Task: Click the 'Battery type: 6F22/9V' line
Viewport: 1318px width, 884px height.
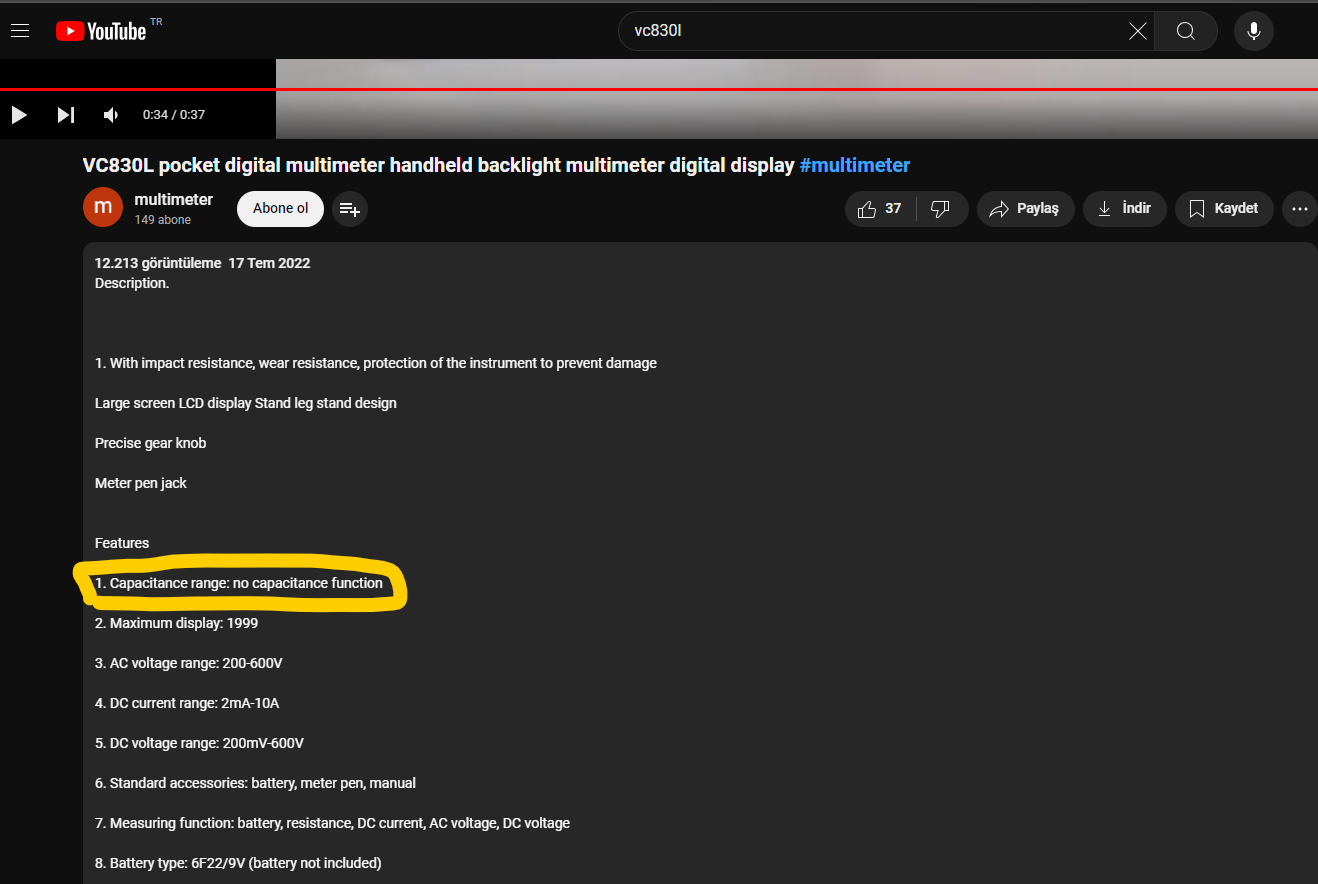Action: [x=238, y=863]
